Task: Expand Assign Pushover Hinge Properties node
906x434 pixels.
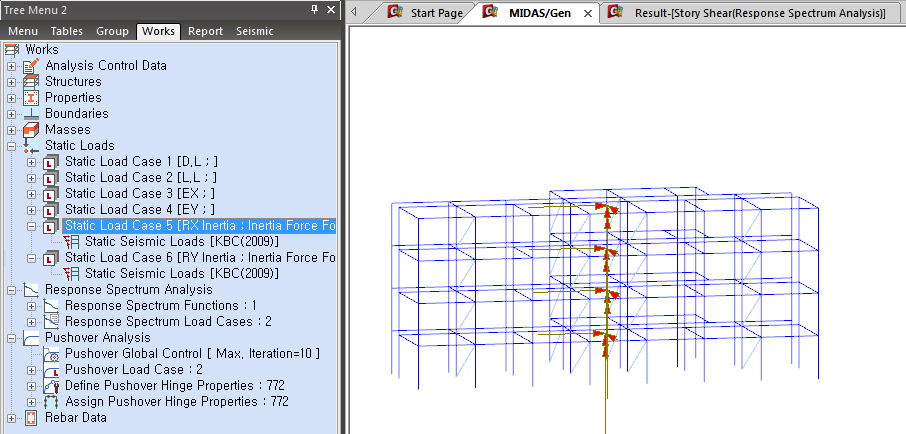Action: coord(31,402)
